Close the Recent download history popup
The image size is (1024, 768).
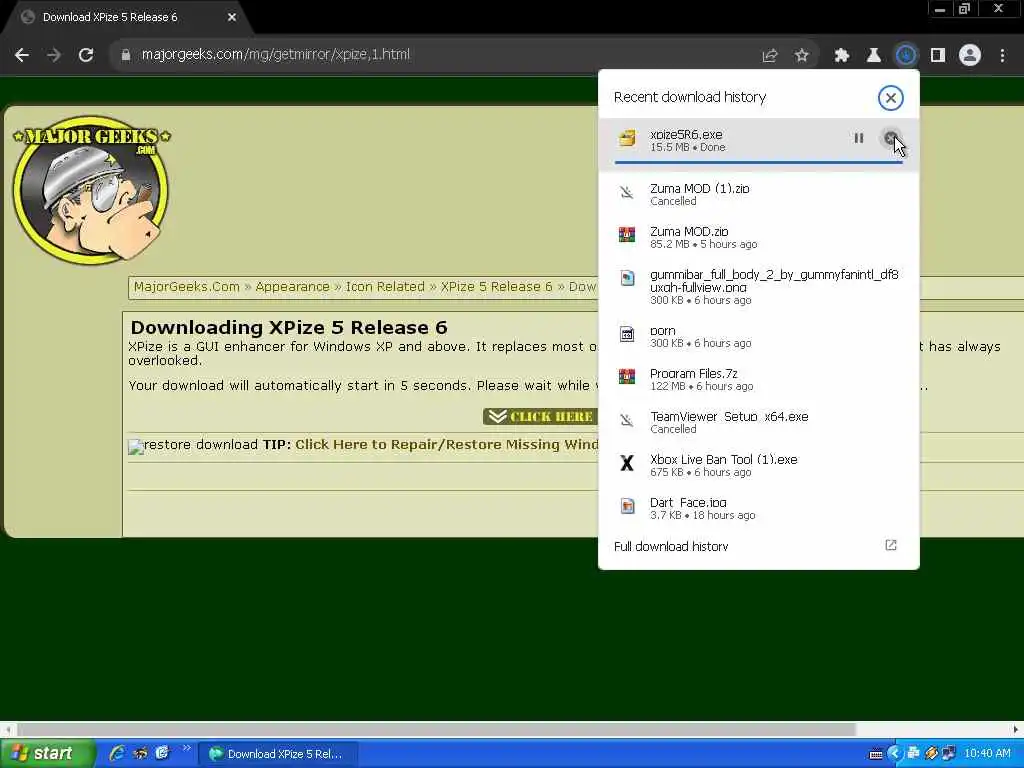[x=891, y=98]
